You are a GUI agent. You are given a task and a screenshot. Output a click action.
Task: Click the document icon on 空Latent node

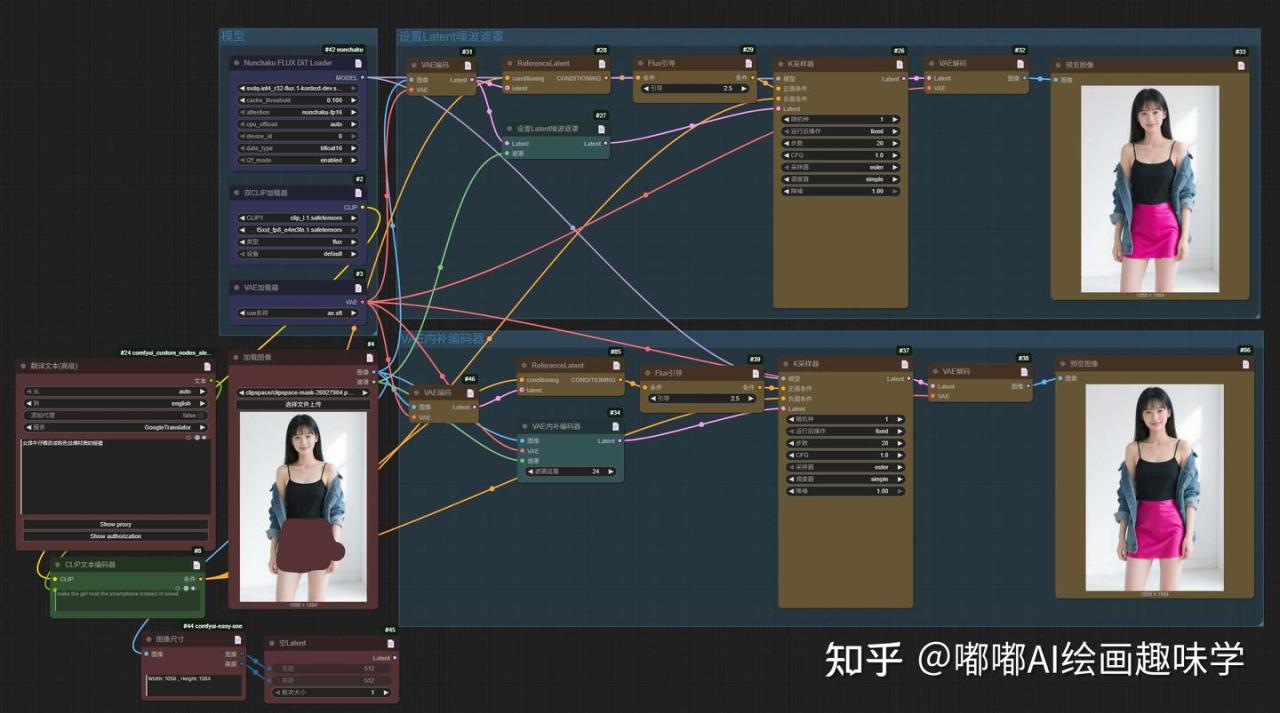pyautogui.click(x=389, y=643)
